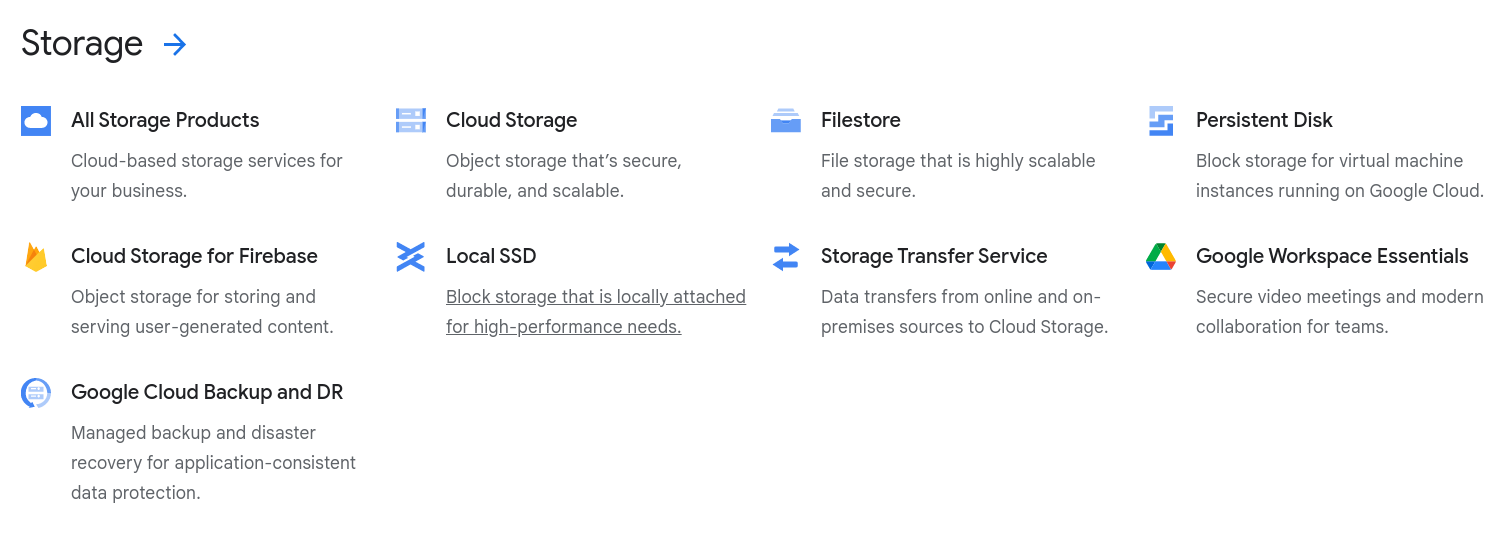
Task: Open the Storage Transfer Service title
Action: coord(934,256)
